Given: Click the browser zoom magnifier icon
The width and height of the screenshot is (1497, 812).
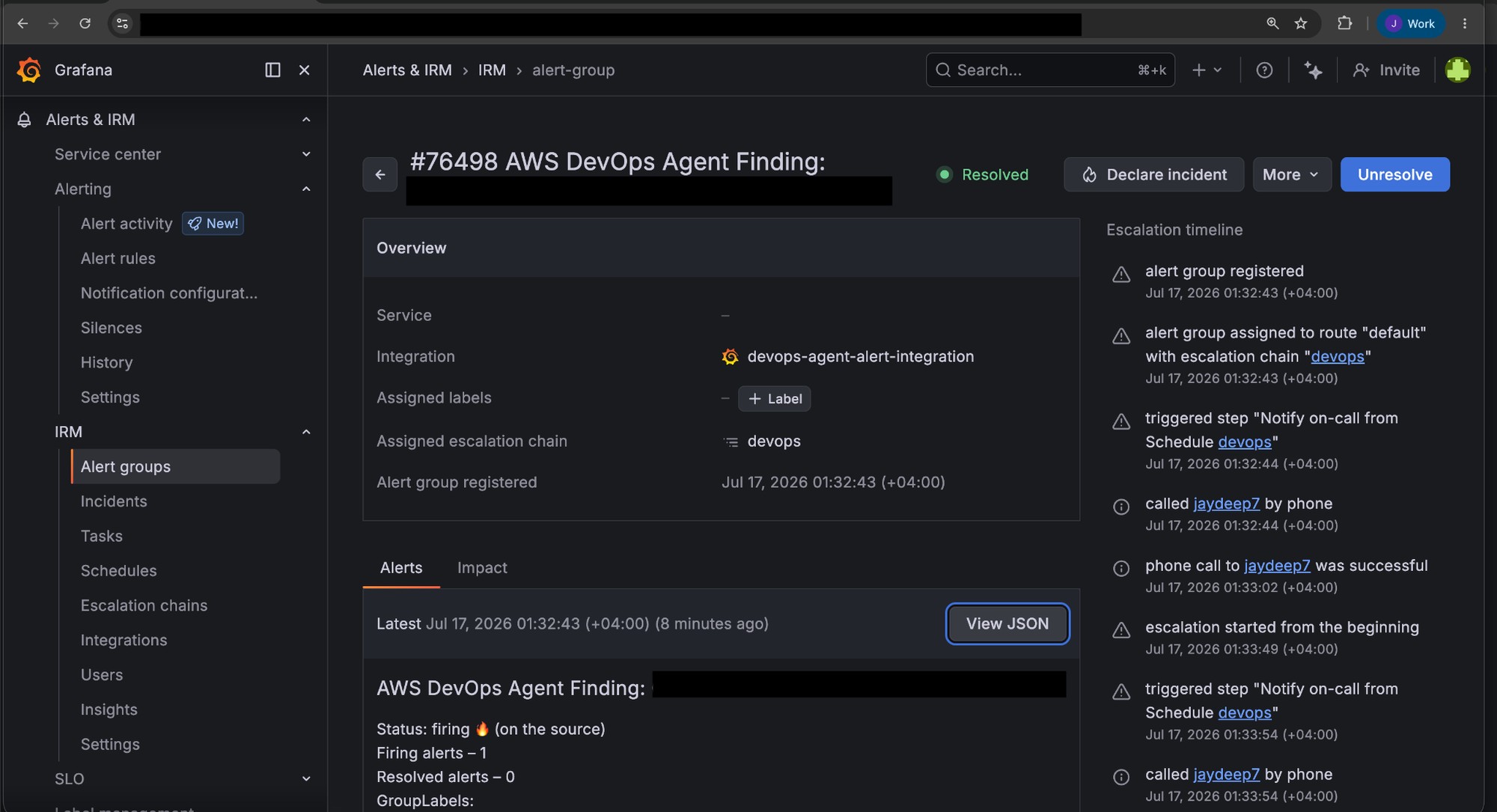Looking at the screenshot, I should tap(1272, 24).
